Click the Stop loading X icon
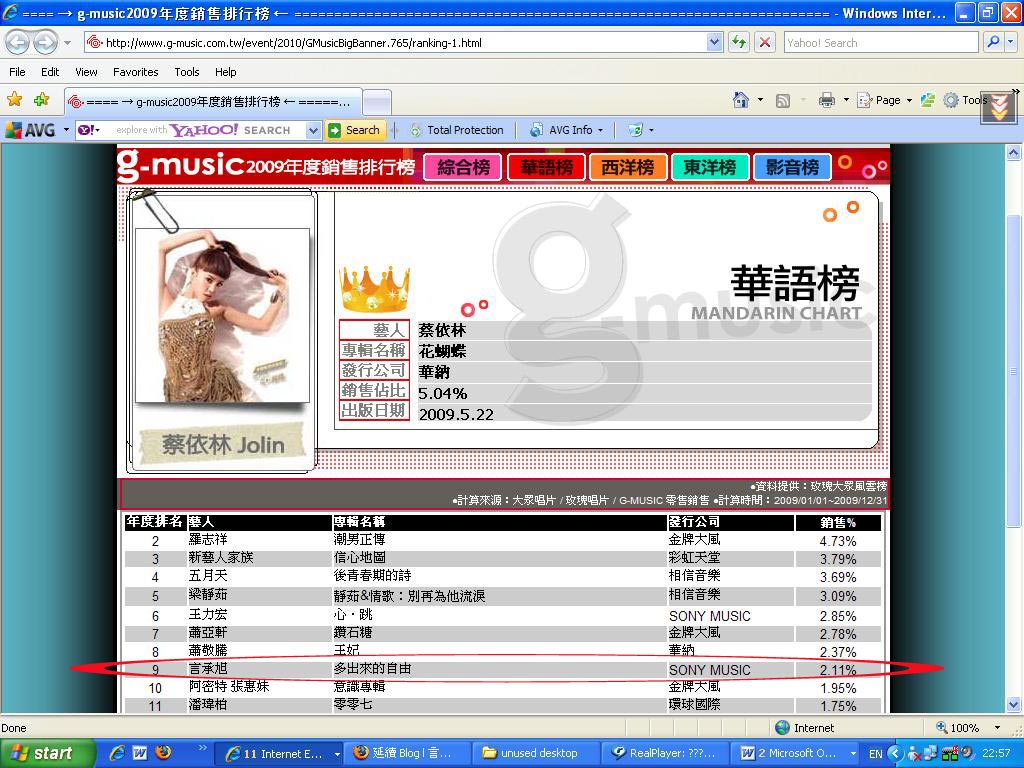Screen dimensions: 1024x768 pyautogui.click(x=765, y=43)
